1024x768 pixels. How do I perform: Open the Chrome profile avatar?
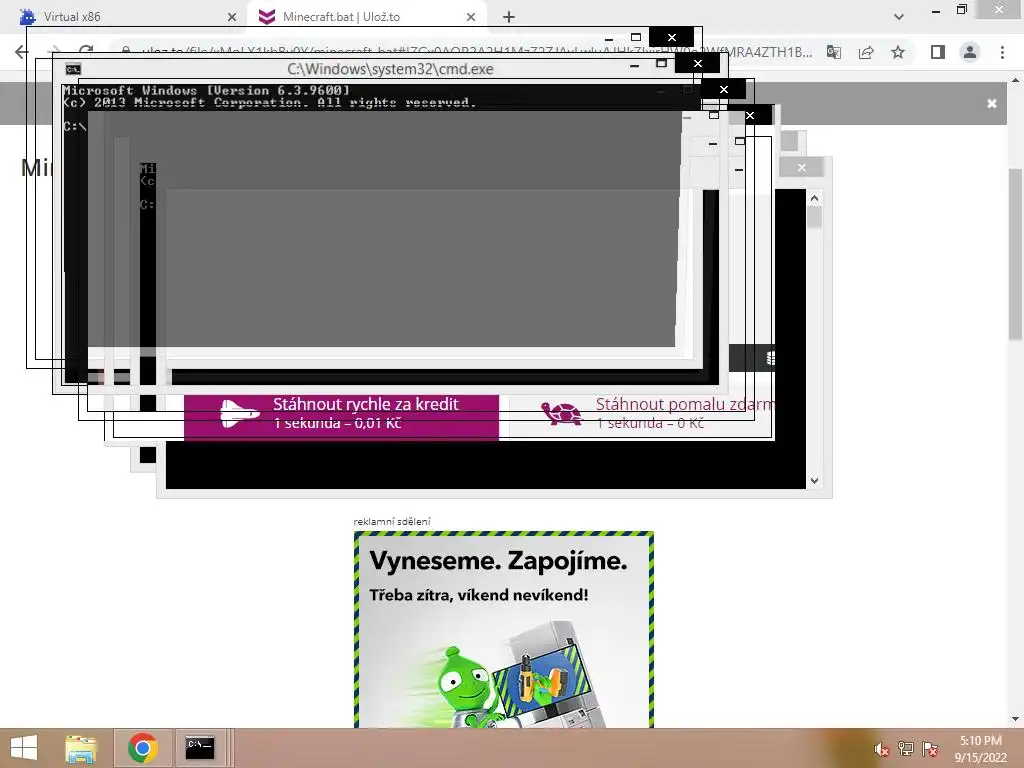tap(970, 52)
